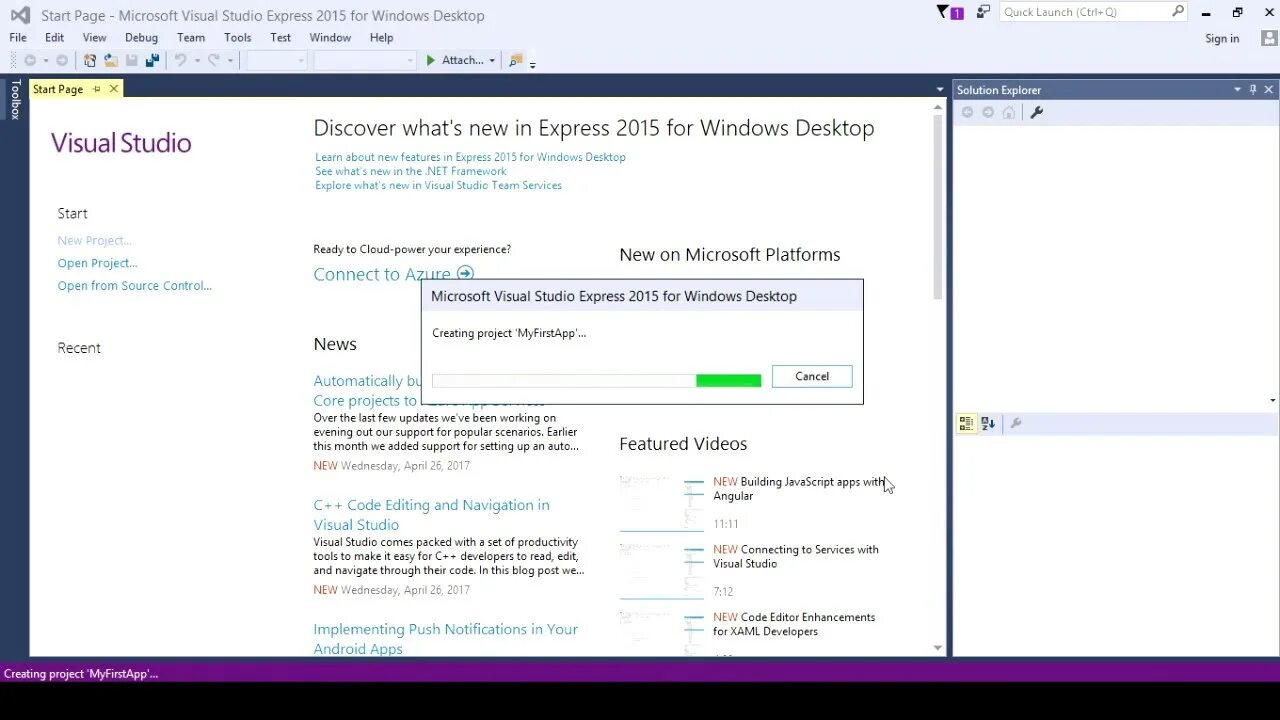The width and height of the screenshot is (1280, 720).
Task: Click the Find in Files toolbar icon
Action: point(515,61)
